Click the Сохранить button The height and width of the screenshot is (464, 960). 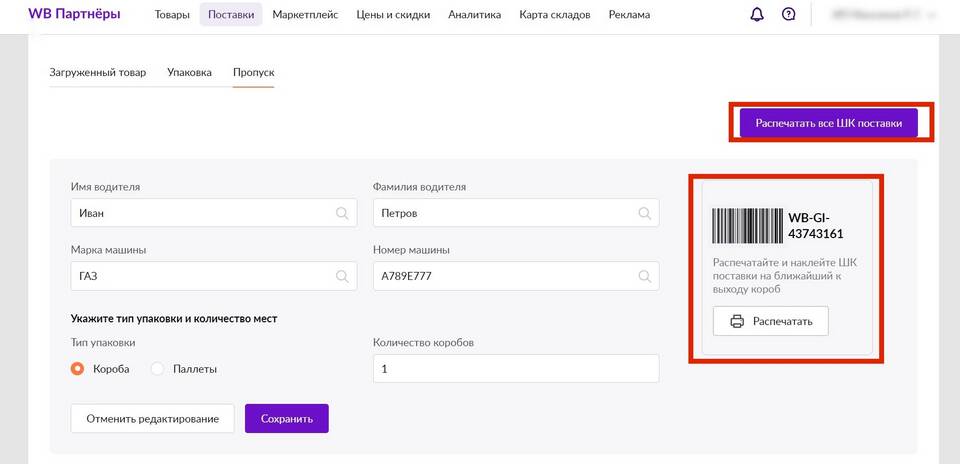[x=287, y=419]
